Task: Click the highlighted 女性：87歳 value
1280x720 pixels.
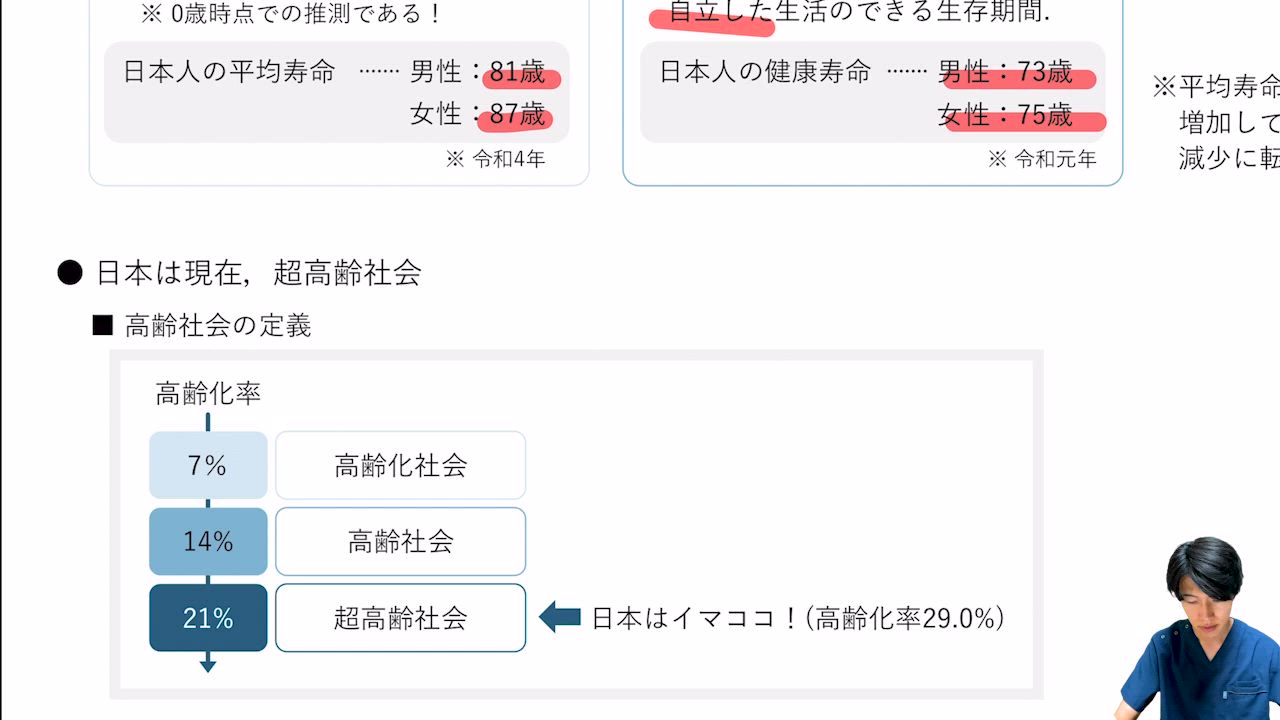Action: tap(516, 115)
